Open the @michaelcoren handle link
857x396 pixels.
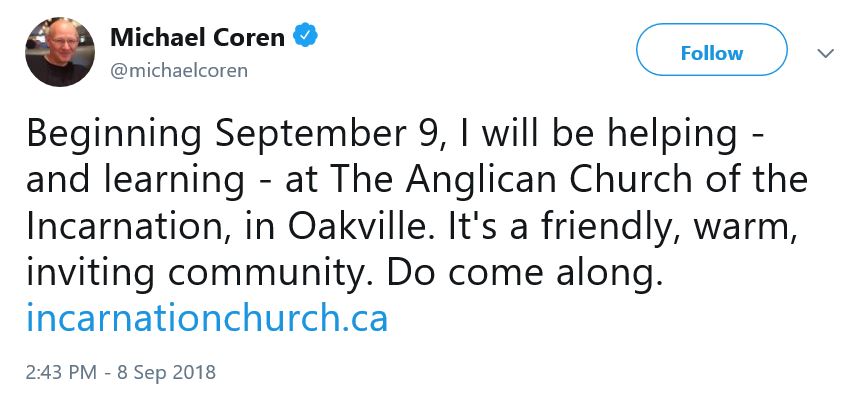tap(179, 70)
